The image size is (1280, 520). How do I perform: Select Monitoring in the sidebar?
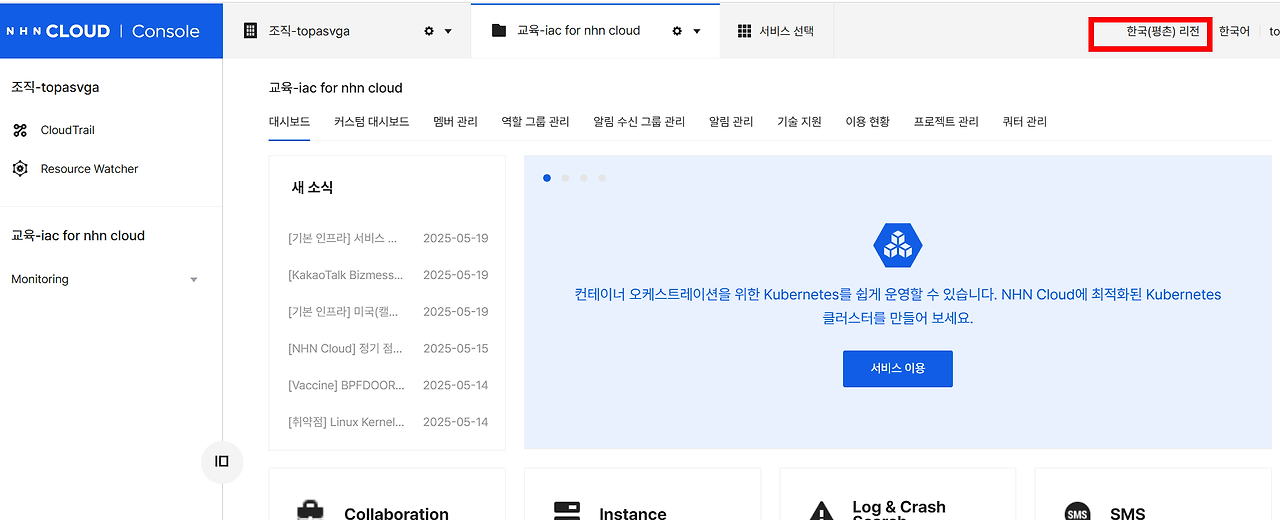tap(40, 279)
